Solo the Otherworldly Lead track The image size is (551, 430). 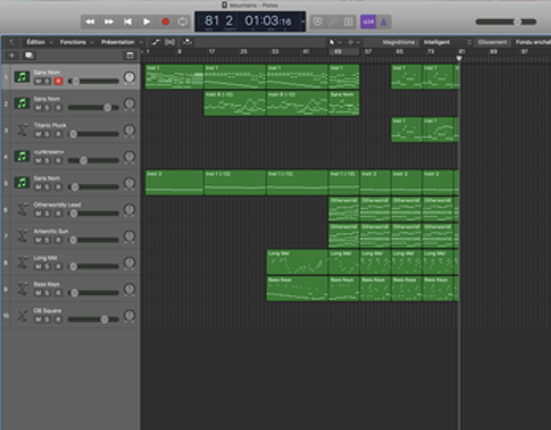48,214
